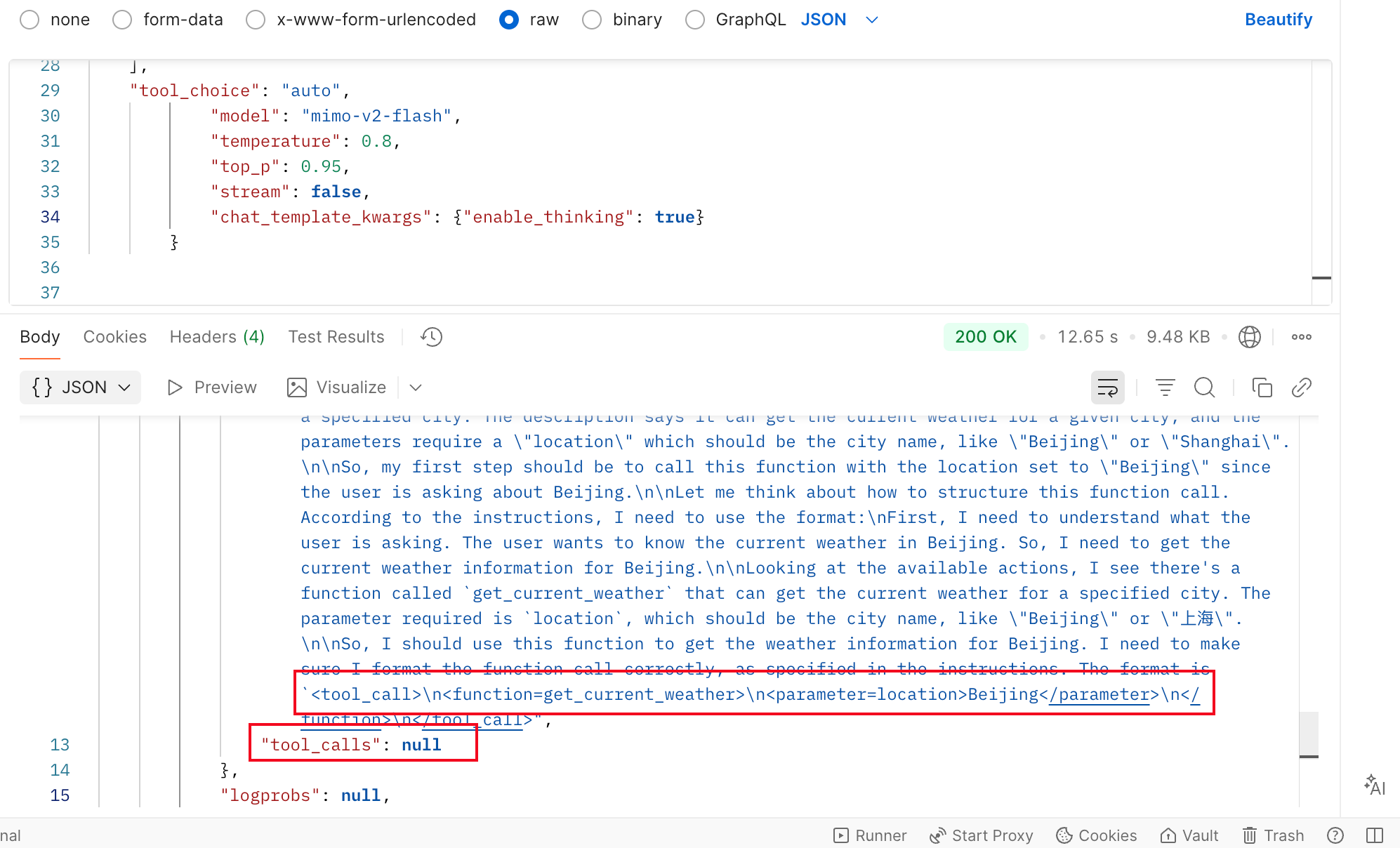Click the Beautify link
The width and height of the screenshot is (1400, 848).
1278,20
